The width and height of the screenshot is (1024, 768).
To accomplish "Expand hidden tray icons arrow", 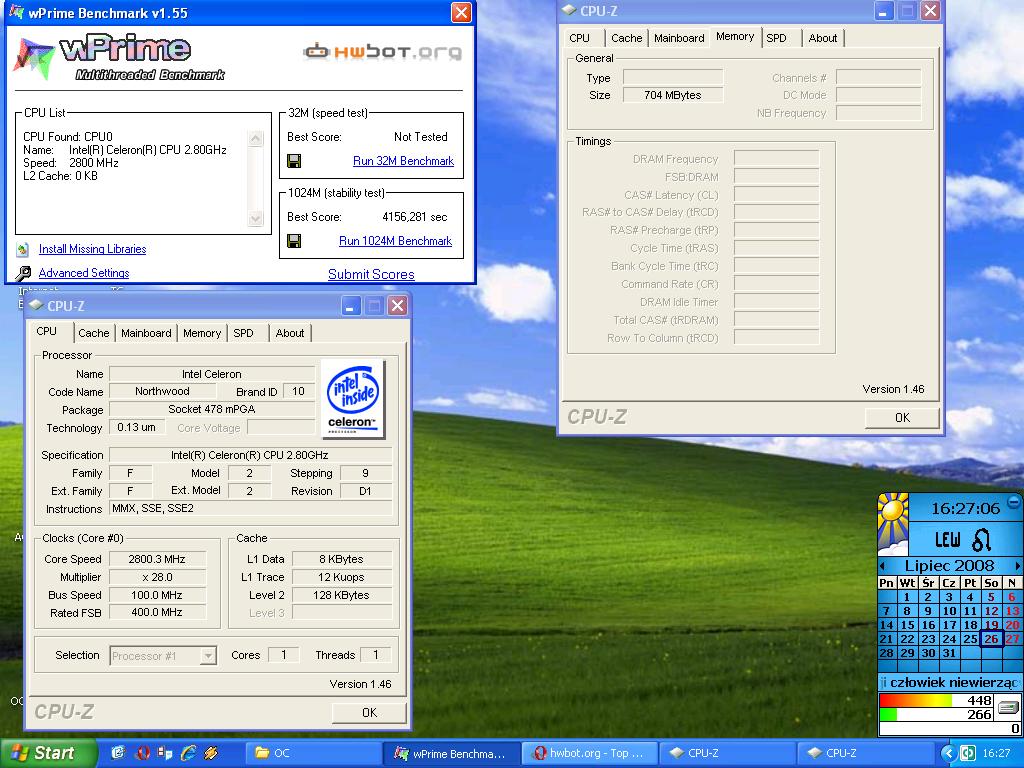I will pyautogui.click(x=949, y=753).
